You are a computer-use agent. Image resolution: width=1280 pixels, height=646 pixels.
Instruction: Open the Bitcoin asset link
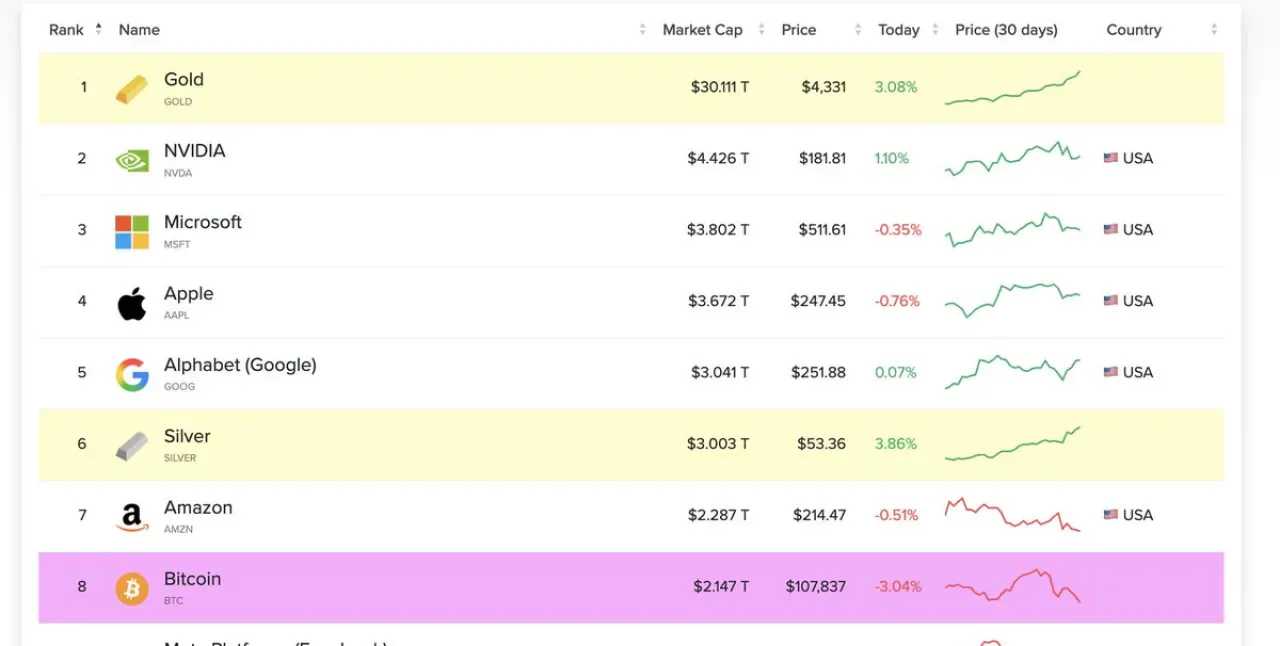(192, 579)
